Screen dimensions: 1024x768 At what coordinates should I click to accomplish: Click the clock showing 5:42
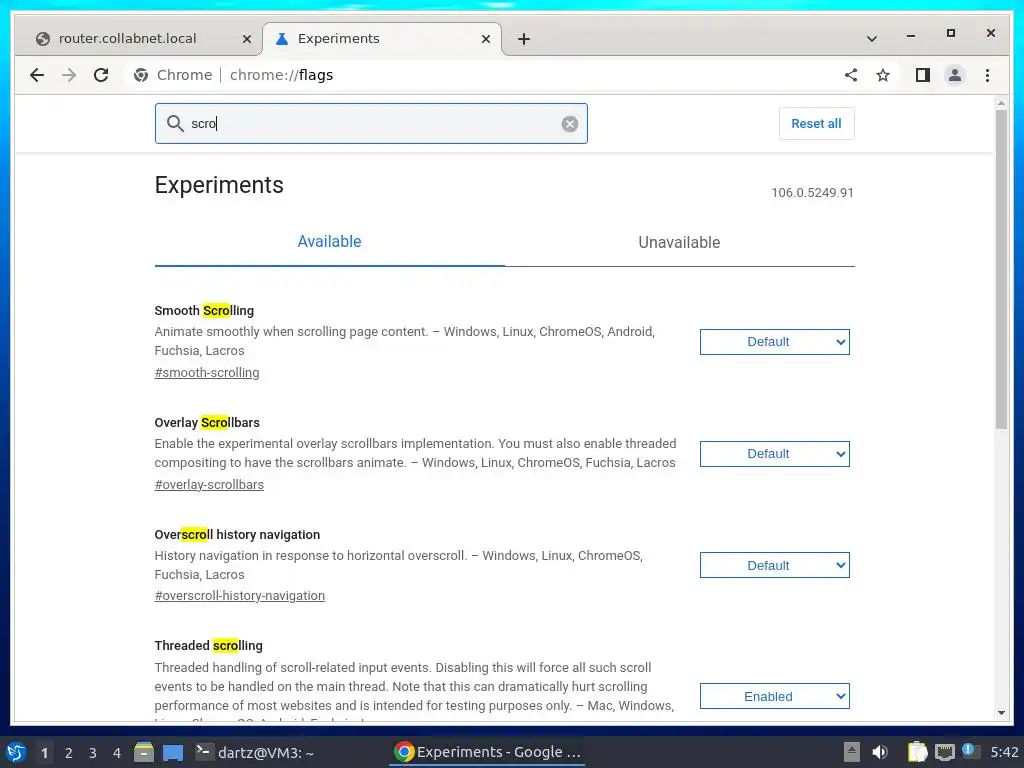click(1004, 752)
